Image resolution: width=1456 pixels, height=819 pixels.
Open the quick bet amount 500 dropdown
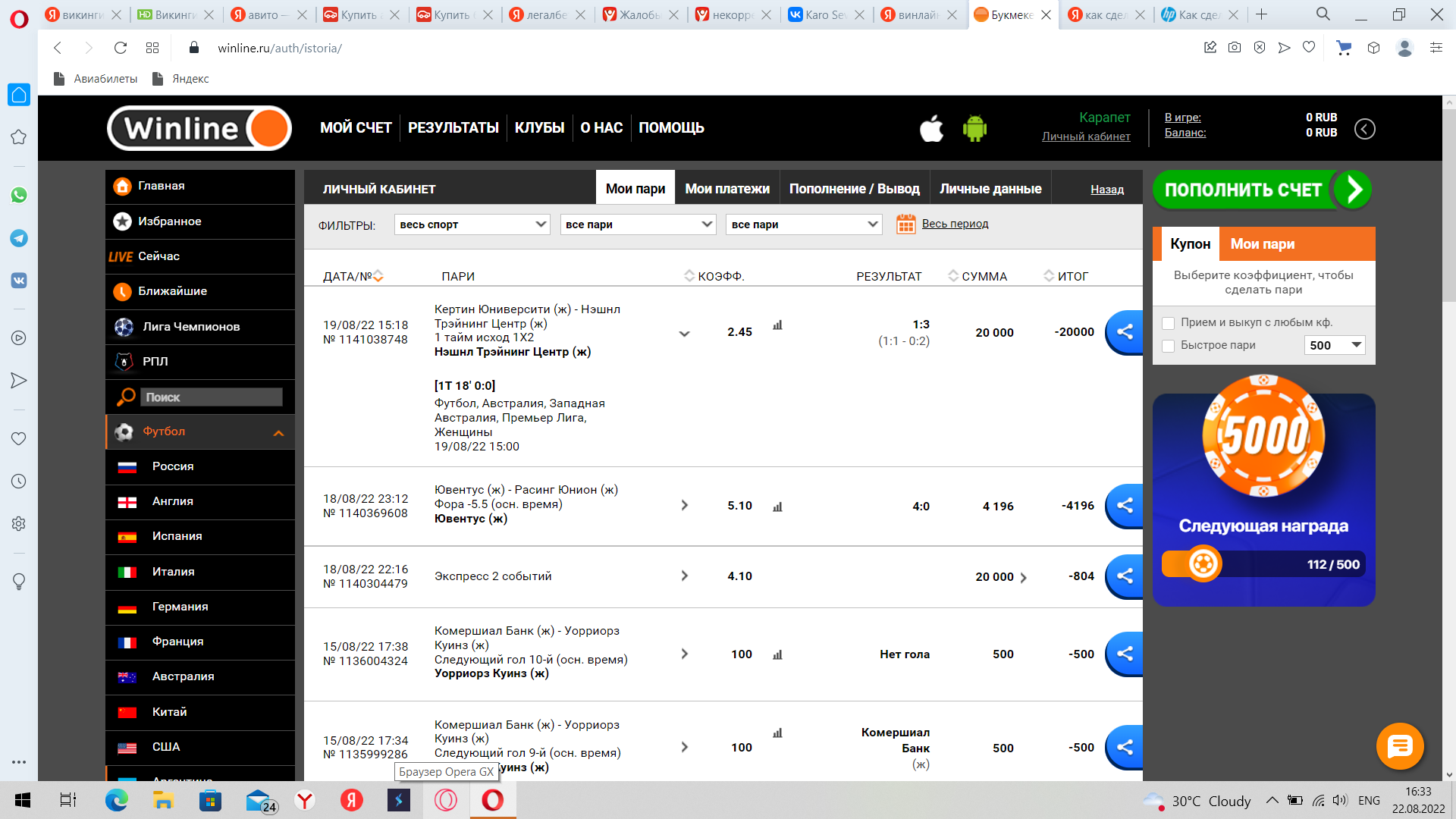point(1335,346)
